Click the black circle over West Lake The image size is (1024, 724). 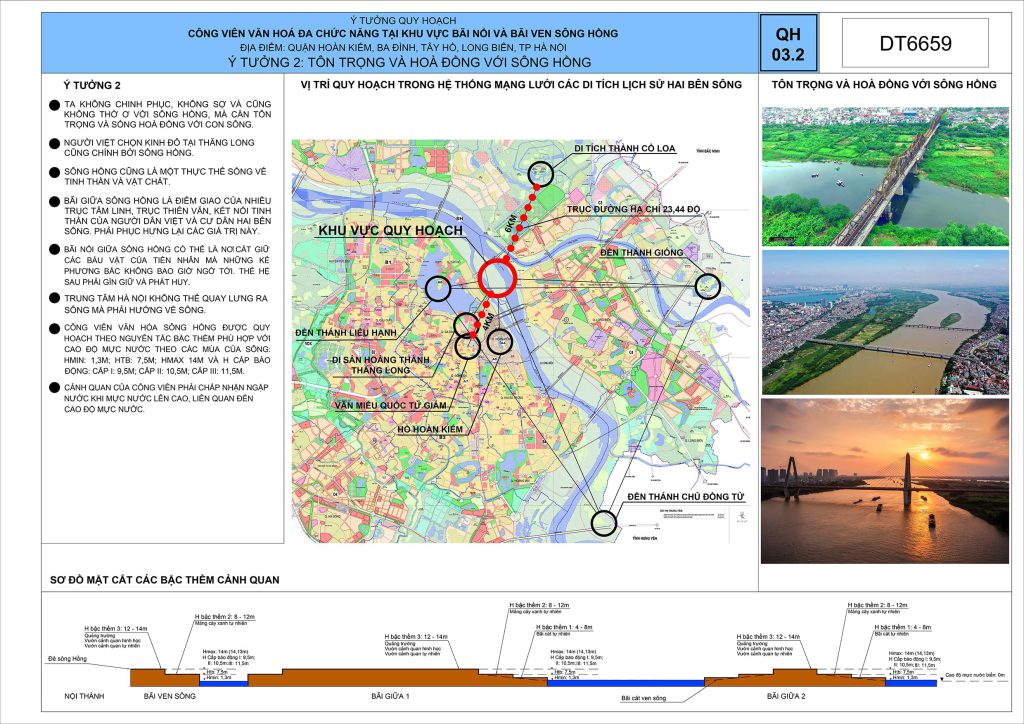pyautogui.click(x=438, y=289)
